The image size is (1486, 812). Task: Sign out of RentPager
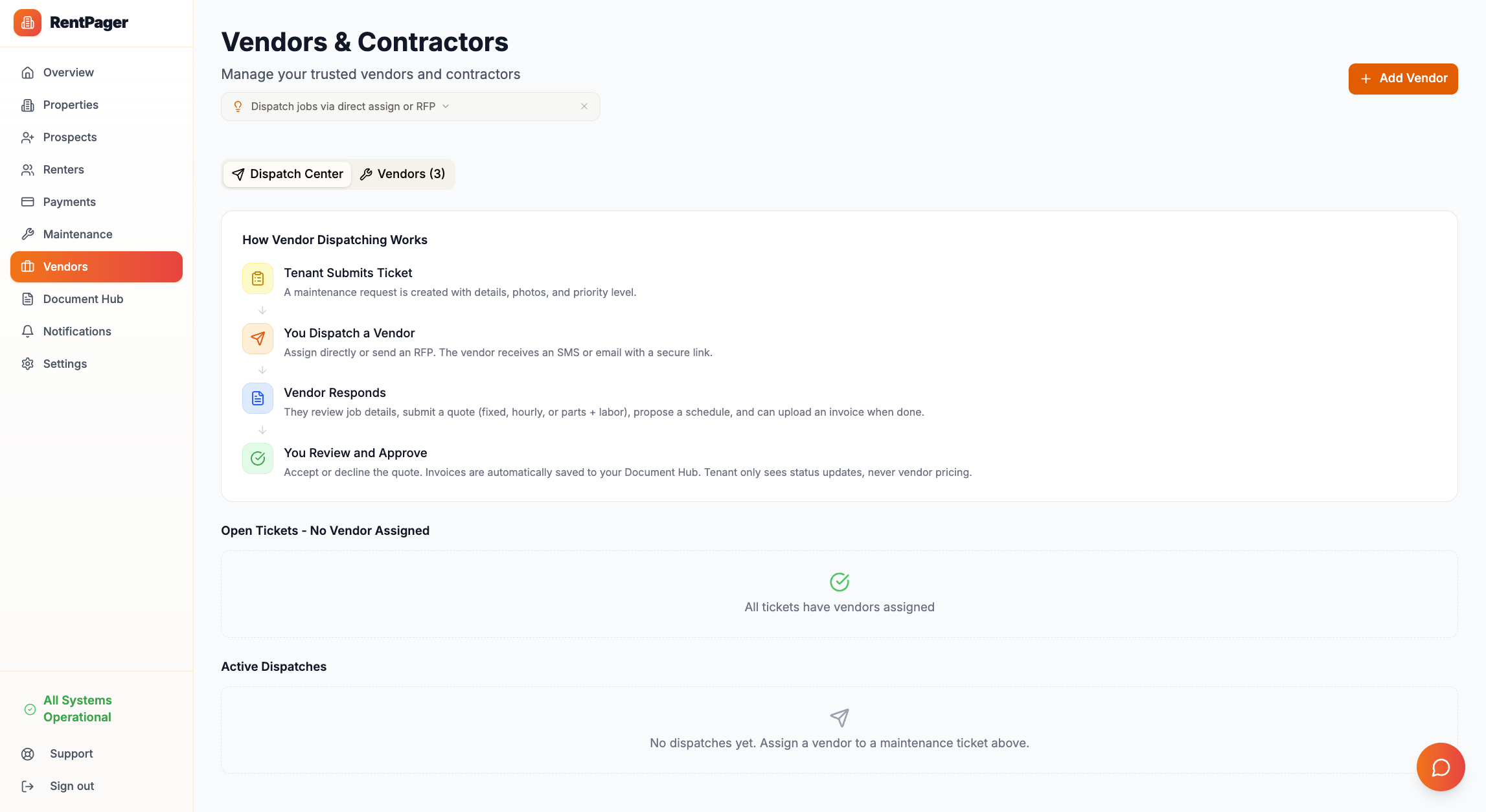(x=71, y=785)
